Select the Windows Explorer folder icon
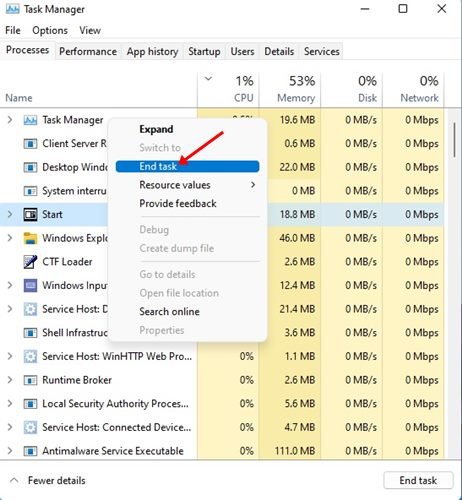462x500 pixels. pos(30,238)
